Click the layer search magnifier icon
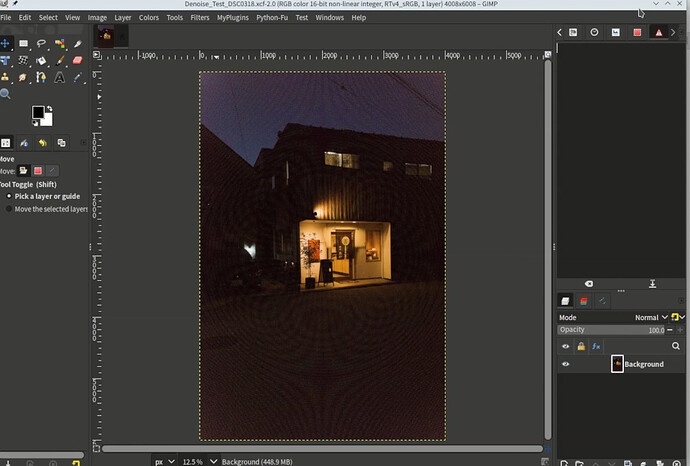Viewport: 690px width, 466px height. point(676,346)
